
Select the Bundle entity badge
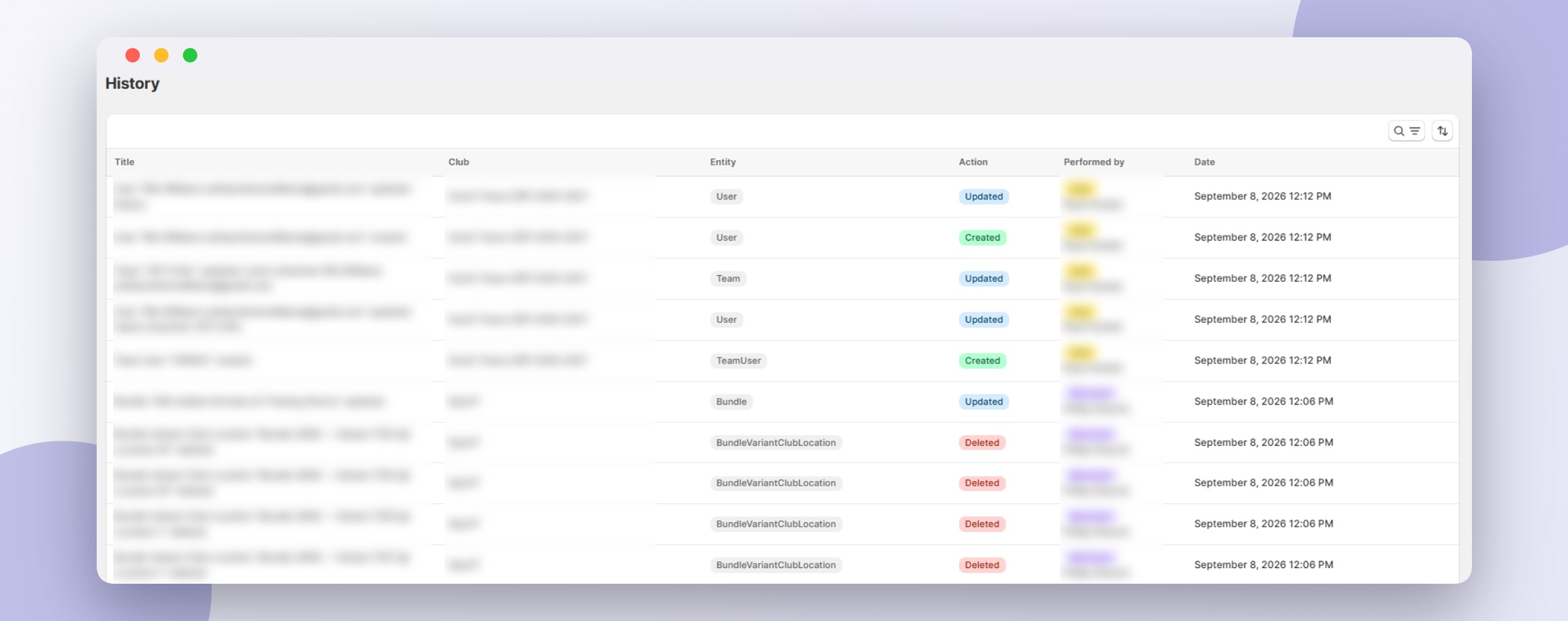[x=732, y=402]
